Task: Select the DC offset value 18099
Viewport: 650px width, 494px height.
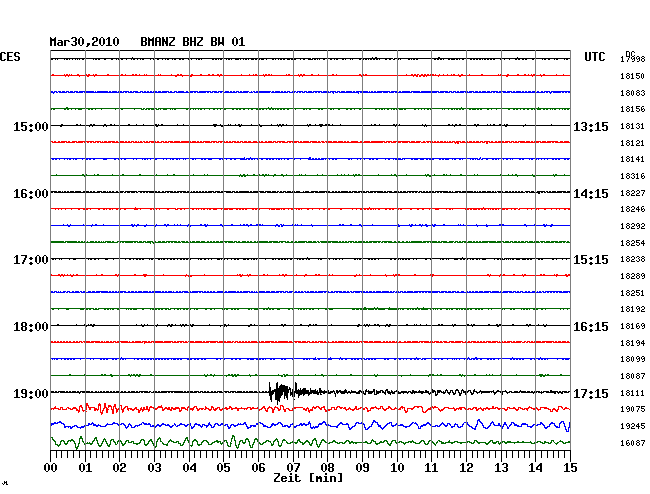Action: point(633,359)
